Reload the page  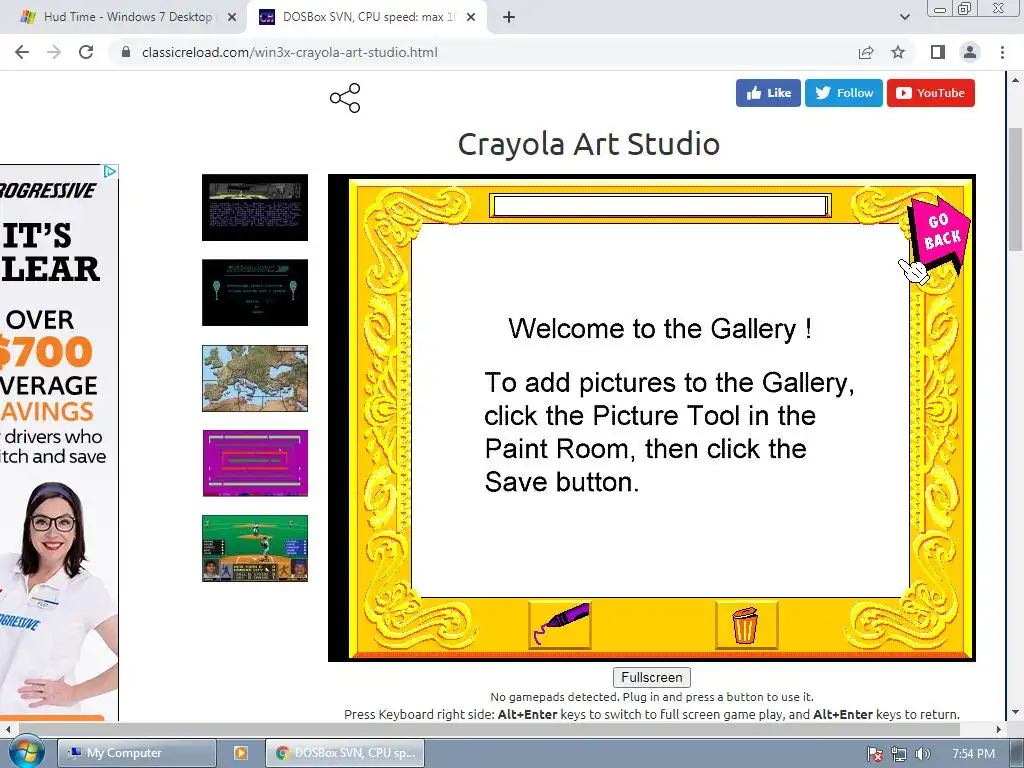coord(86,52)
